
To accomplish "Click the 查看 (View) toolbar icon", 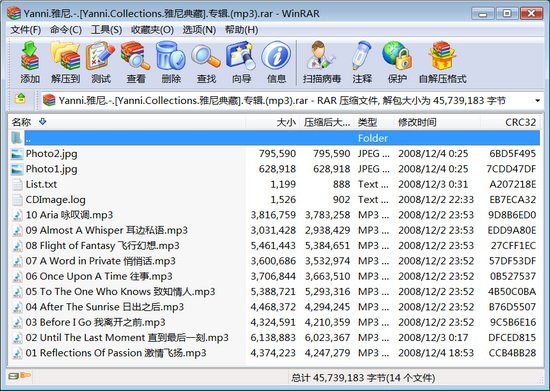I will pos(136,56).
